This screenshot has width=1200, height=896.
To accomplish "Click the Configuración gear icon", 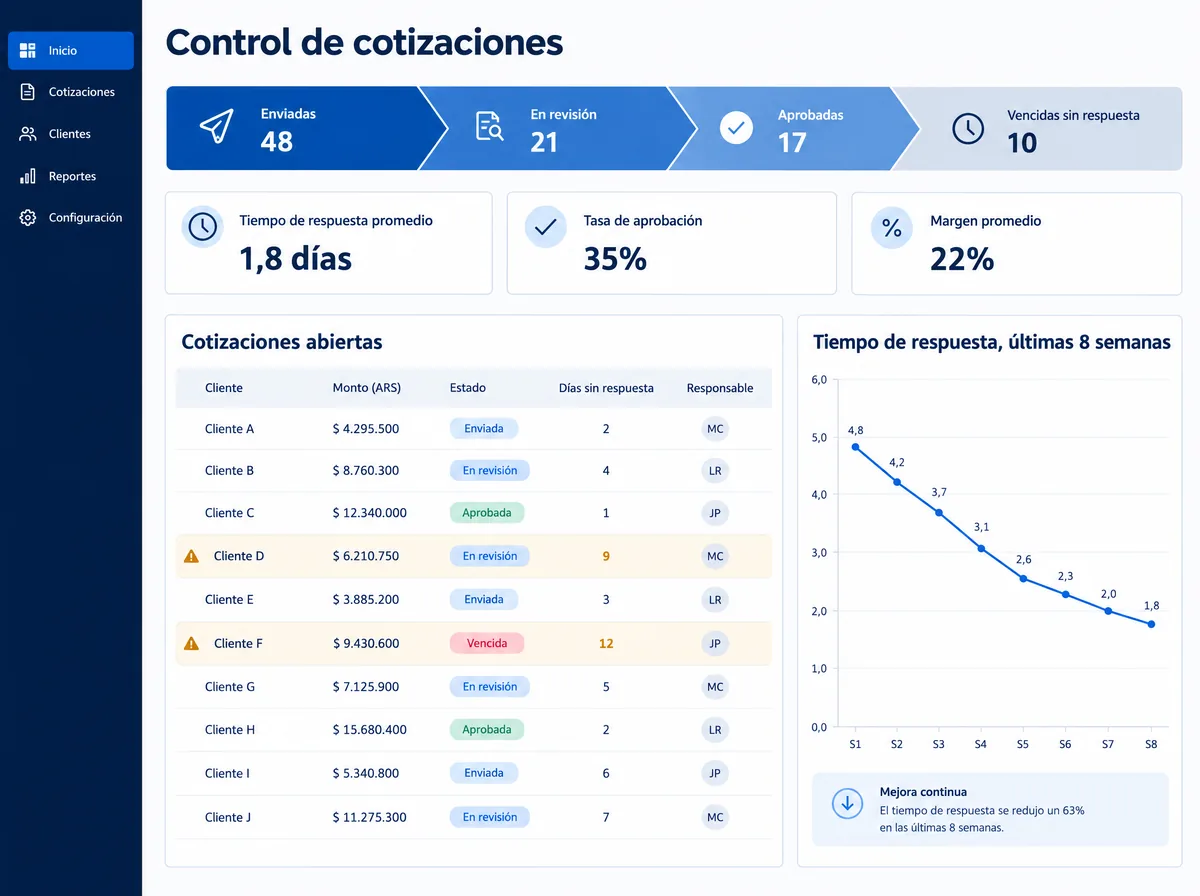I will 28,218.
